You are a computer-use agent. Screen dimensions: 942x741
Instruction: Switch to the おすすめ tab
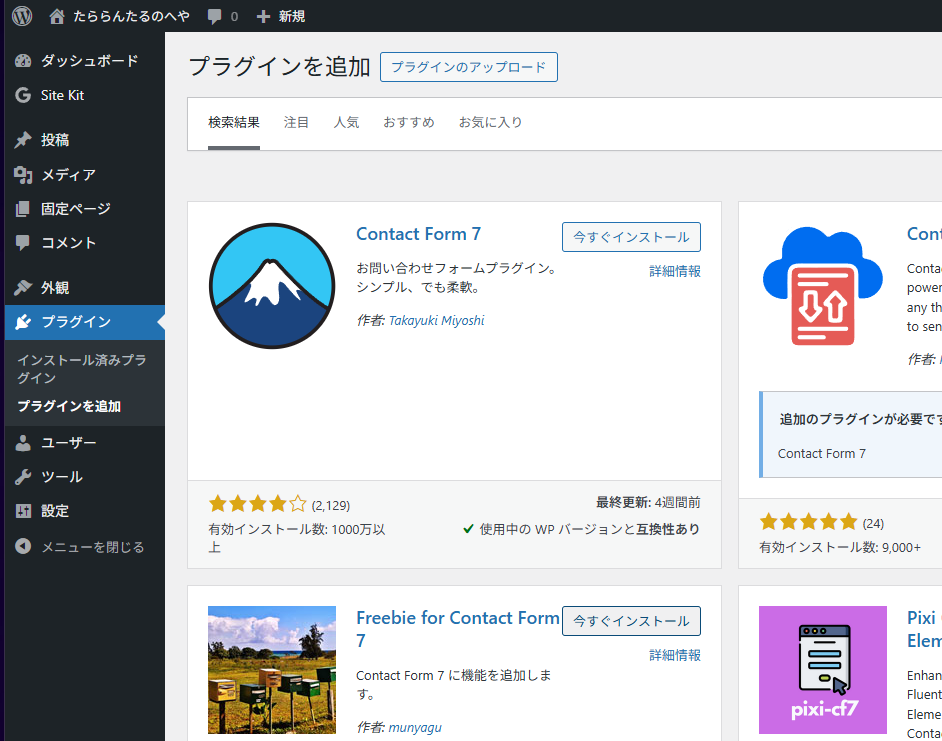(x=409, y=123)
